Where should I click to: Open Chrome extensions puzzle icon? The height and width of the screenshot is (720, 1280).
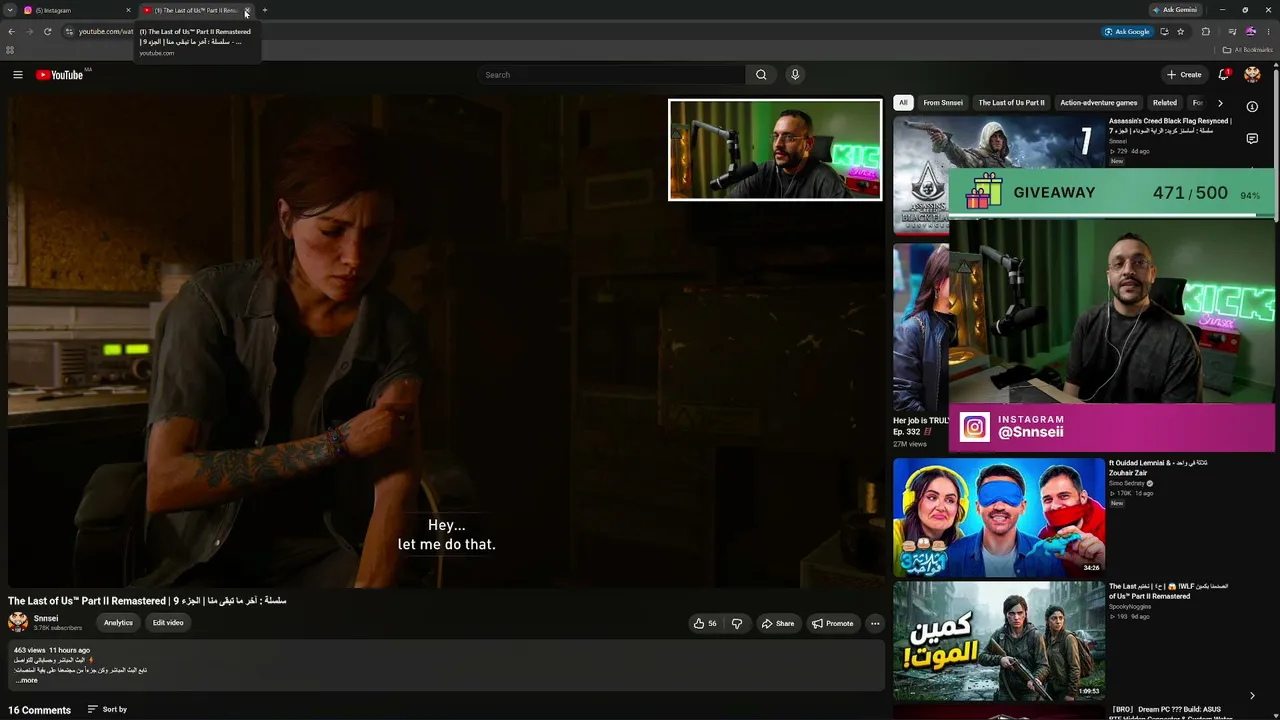point(1206,31)
